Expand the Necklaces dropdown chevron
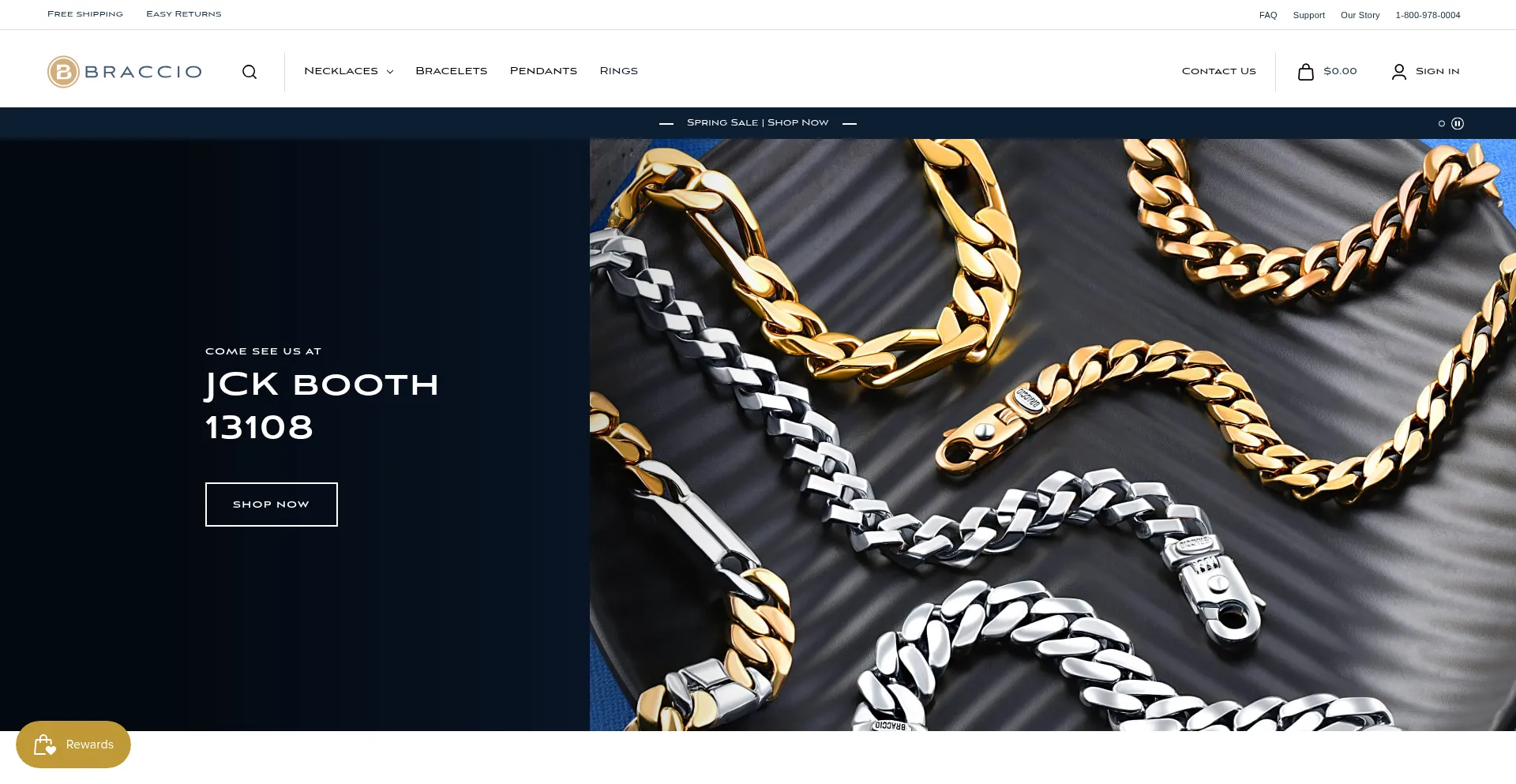The image size is (1516, 784). click(x=390, y=72)
